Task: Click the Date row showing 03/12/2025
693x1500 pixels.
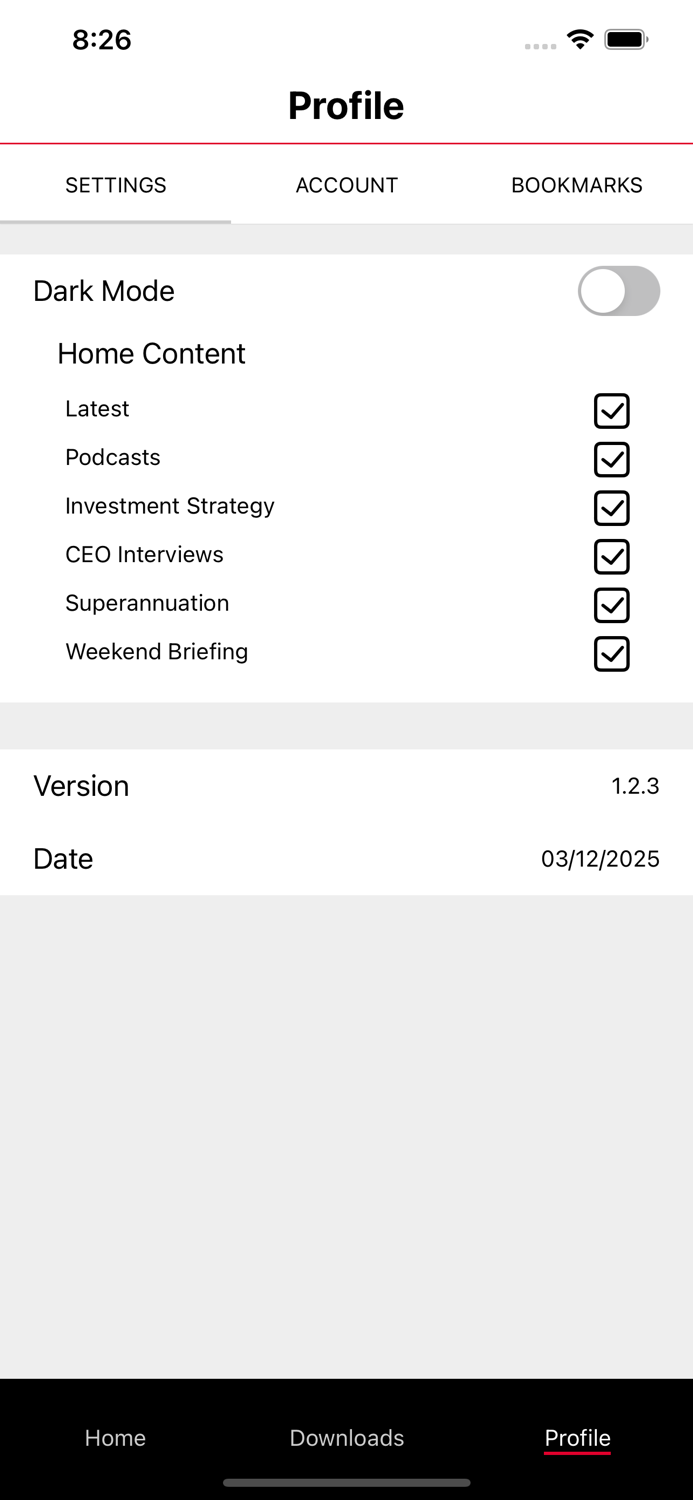Action: [x=346, y=858]
